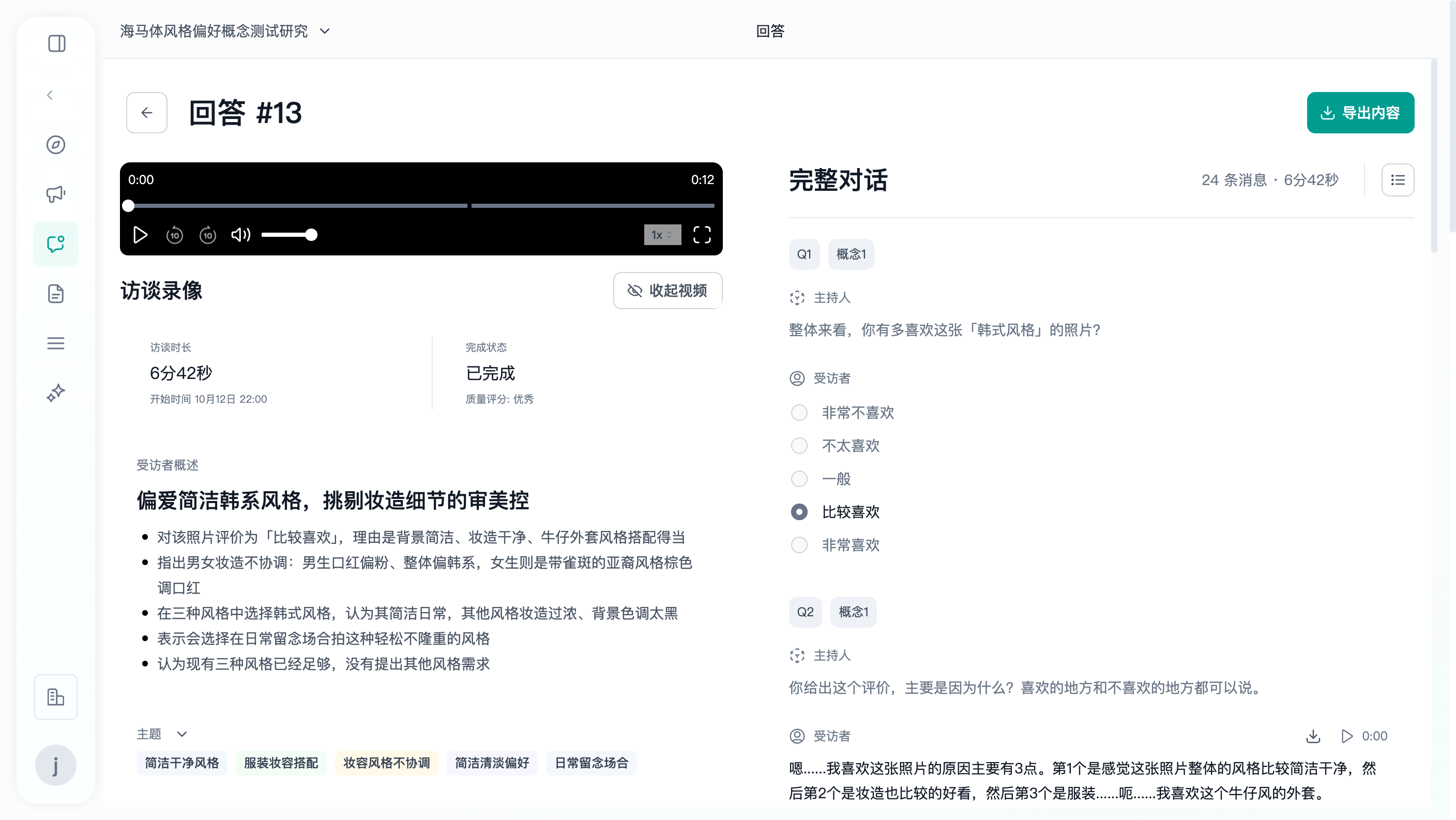
Task: Open the document icon in sidebar
Action: (x=55, y=293)
